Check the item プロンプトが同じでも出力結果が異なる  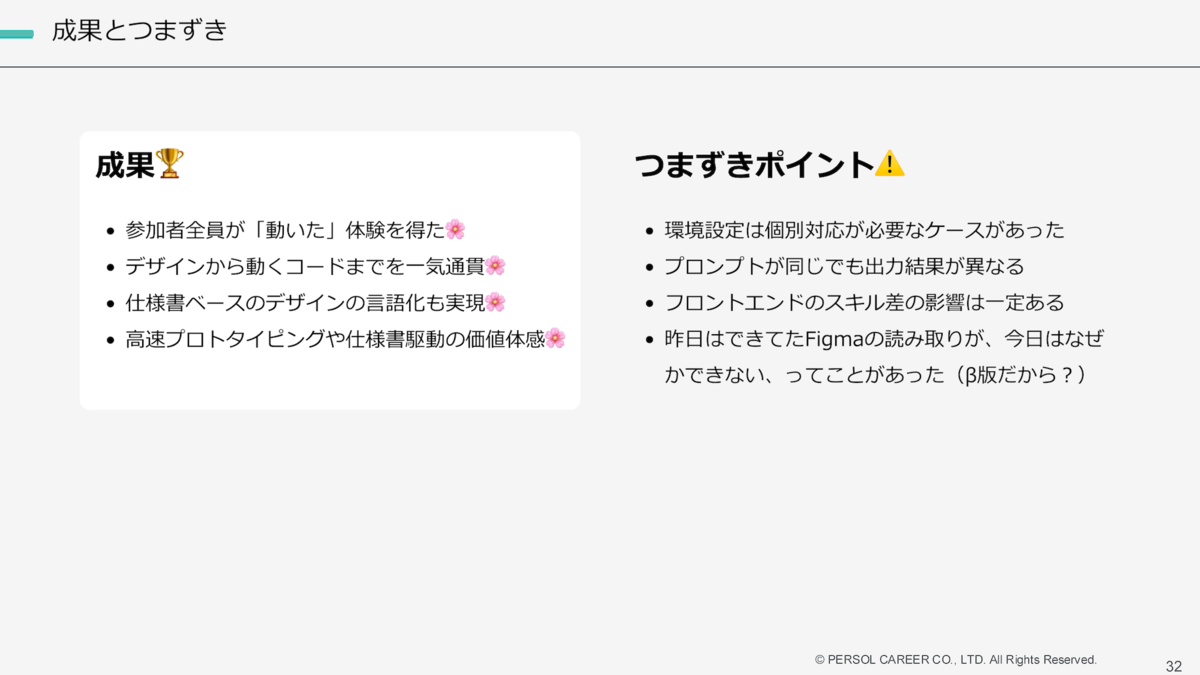pos(840,266)
